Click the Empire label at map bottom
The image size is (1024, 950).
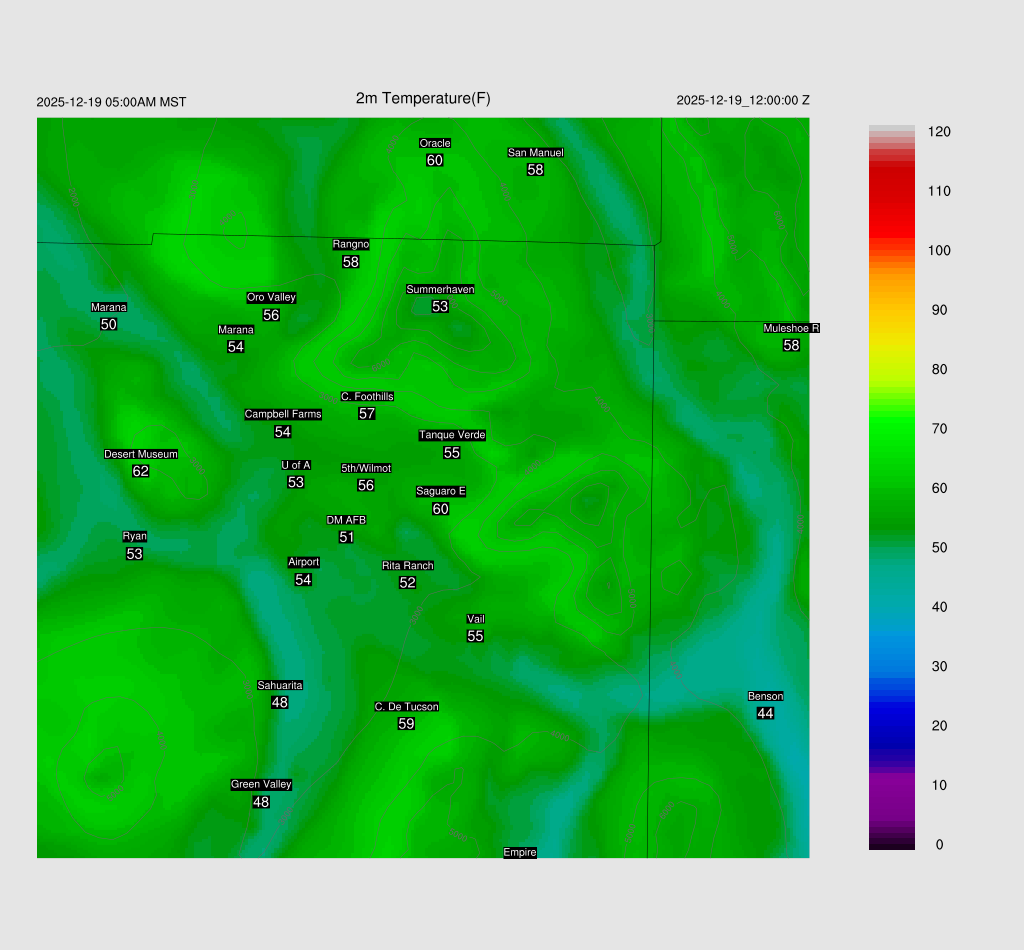click(520, 852)
